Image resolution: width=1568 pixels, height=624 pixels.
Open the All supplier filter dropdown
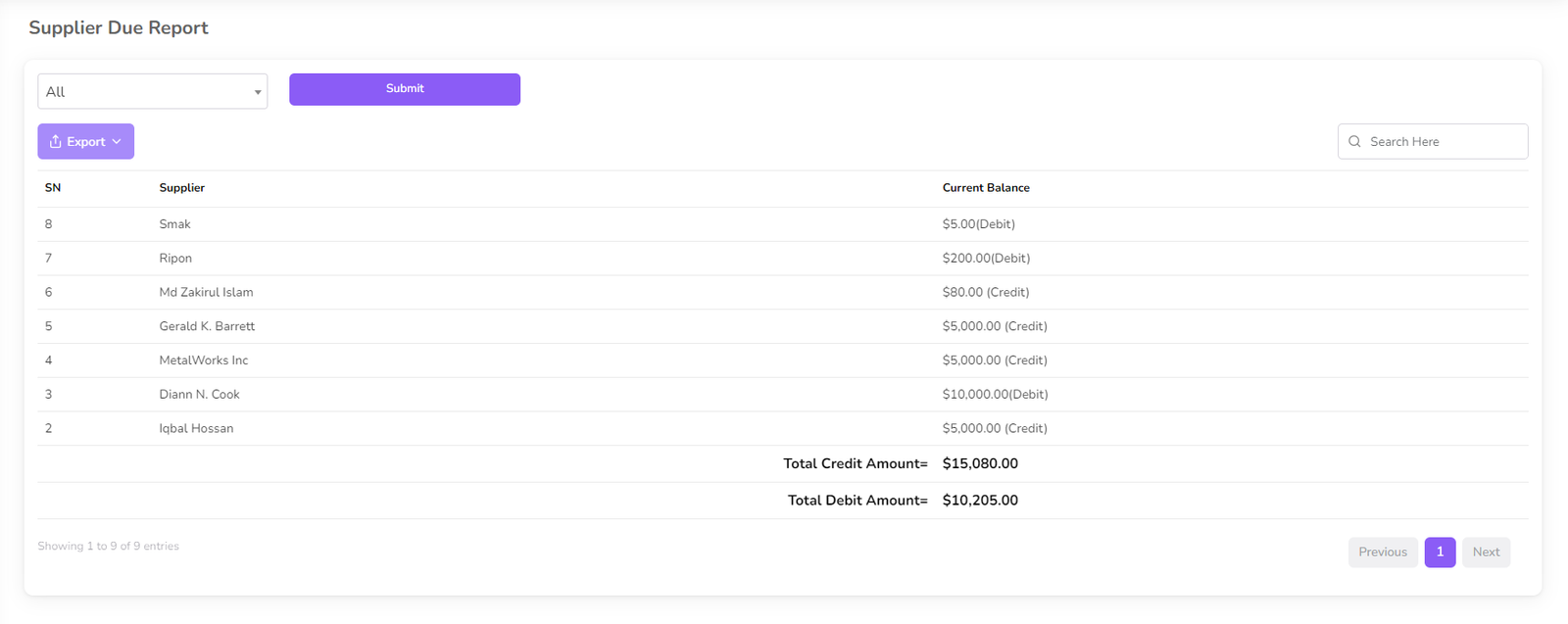click(x=152, y=91)
